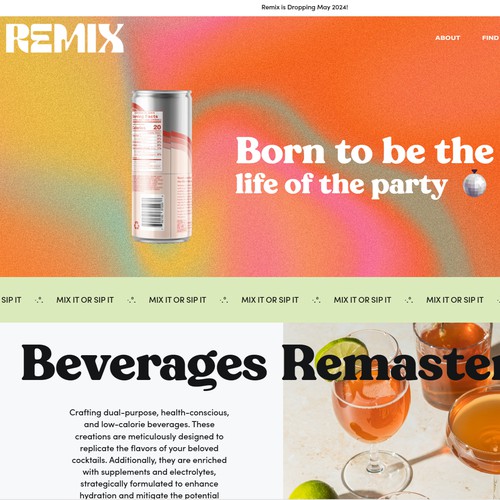500x500 pixels.
Task: Click the barcode on the beverage can
Action: [x=152, y=213]
